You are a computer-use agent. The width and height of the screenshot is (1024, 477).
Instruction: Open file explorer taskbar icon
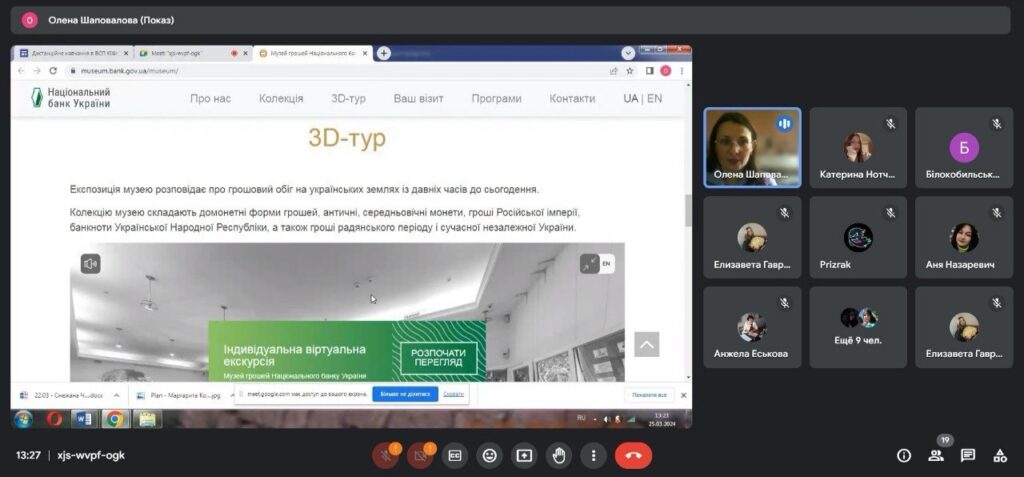(x=147, y=419)
